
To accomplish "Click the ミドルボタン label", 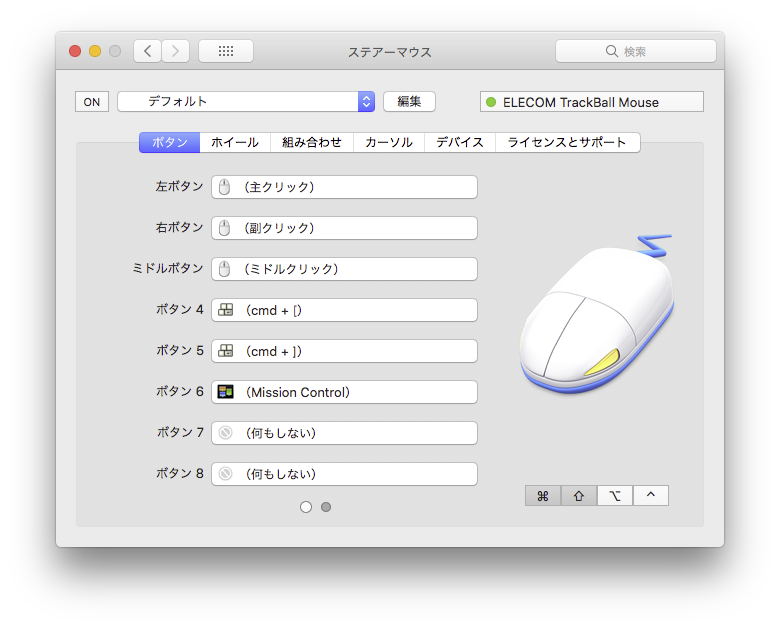I will [168, 269].
